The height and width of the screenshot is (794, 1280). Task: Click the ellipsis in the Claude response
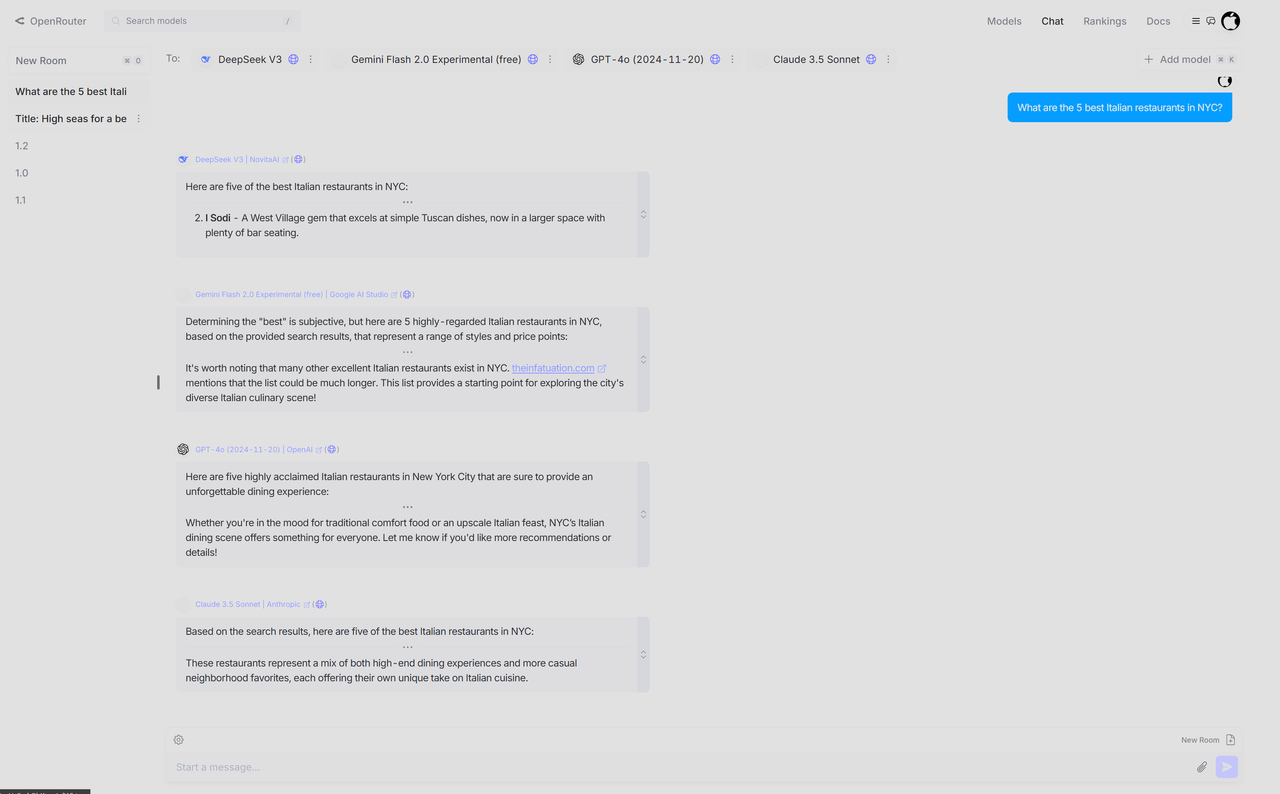(x=408, y=647)
